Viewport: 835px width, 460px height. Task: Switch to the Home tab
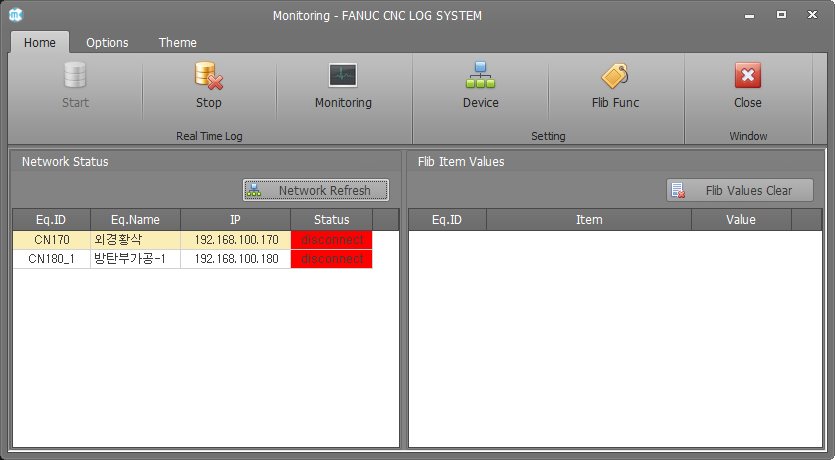39,43
